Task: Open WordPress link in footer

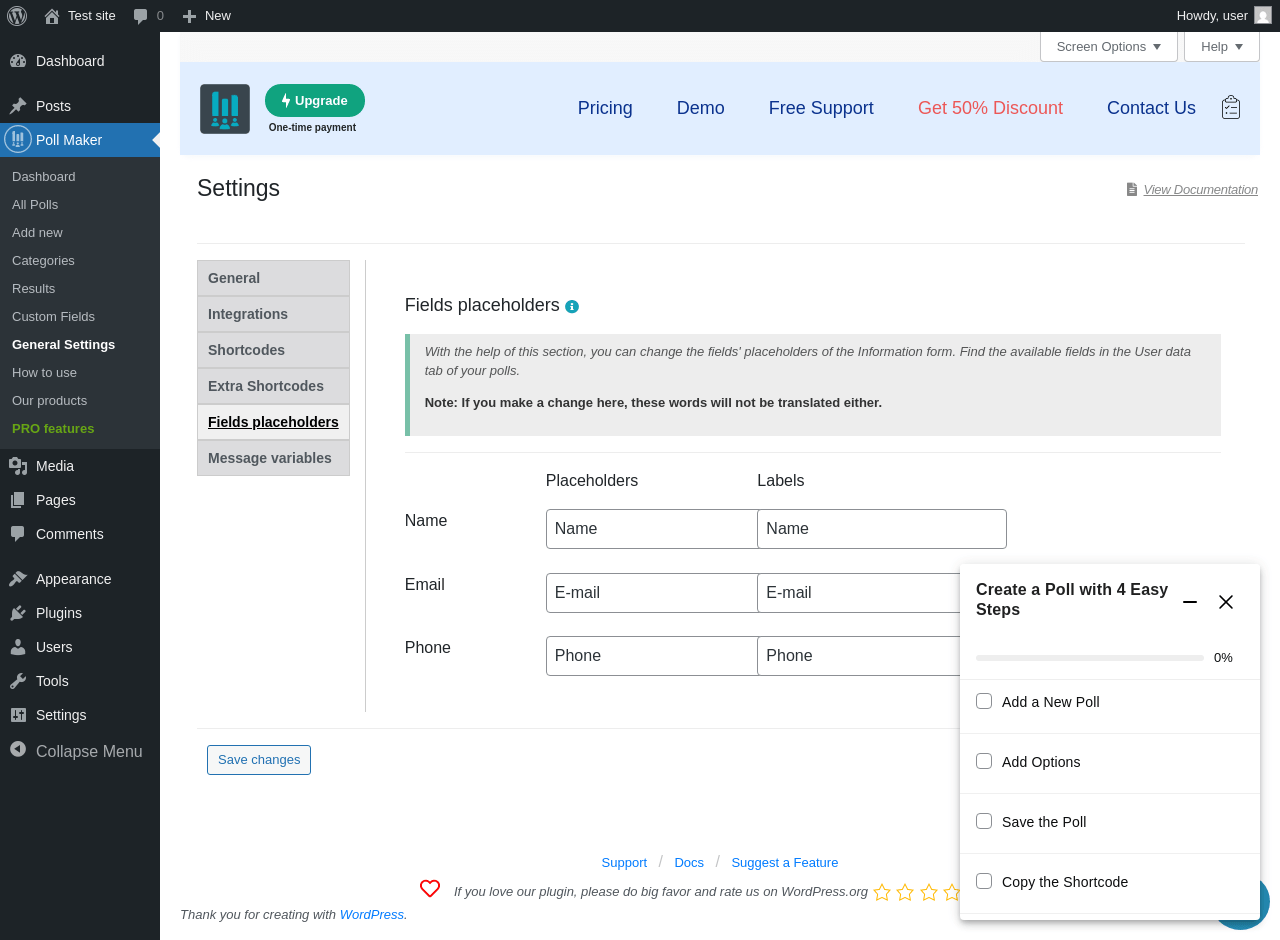Action: point(372,914)
